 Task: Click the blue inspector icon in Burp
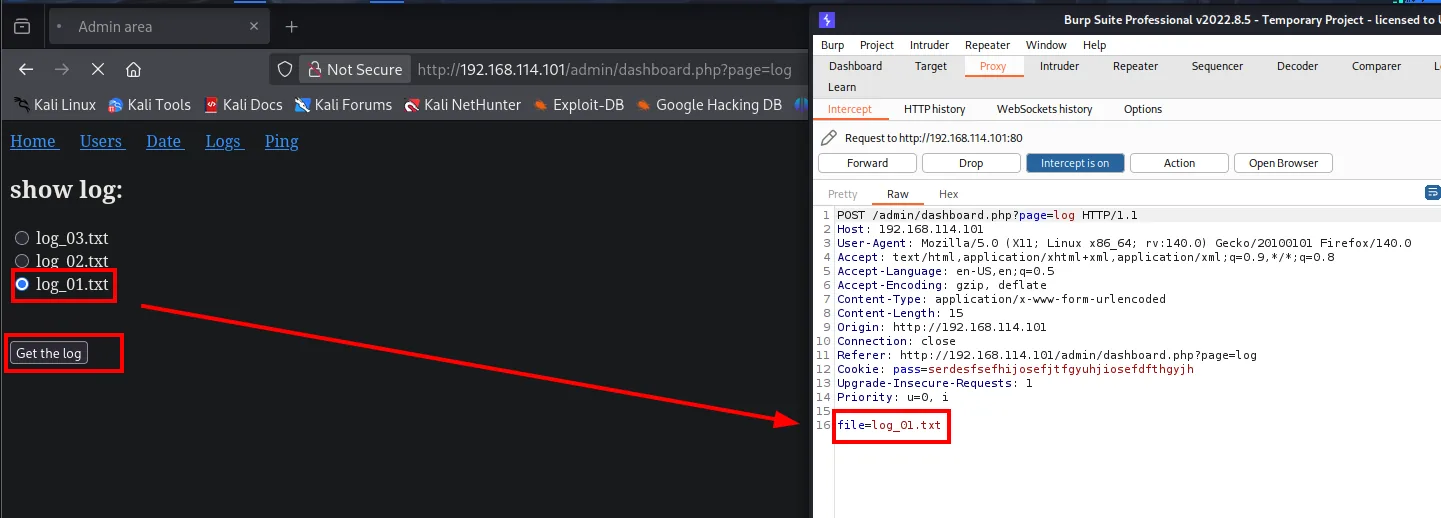pyautogui.click(x=1433, y=192)
